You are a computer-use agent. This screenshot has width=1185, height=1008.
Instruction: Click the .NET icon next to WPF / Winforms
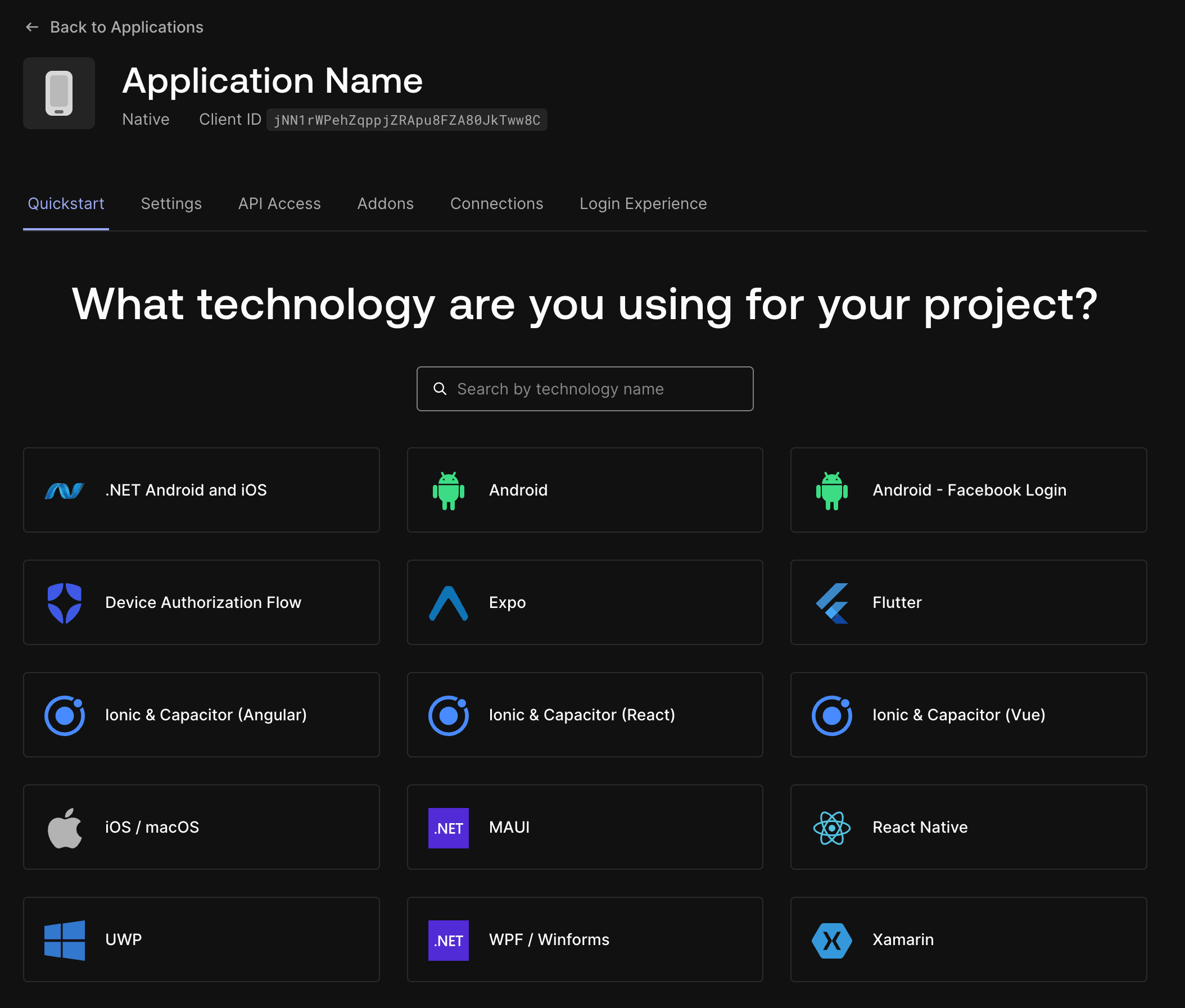coord(448,941)
